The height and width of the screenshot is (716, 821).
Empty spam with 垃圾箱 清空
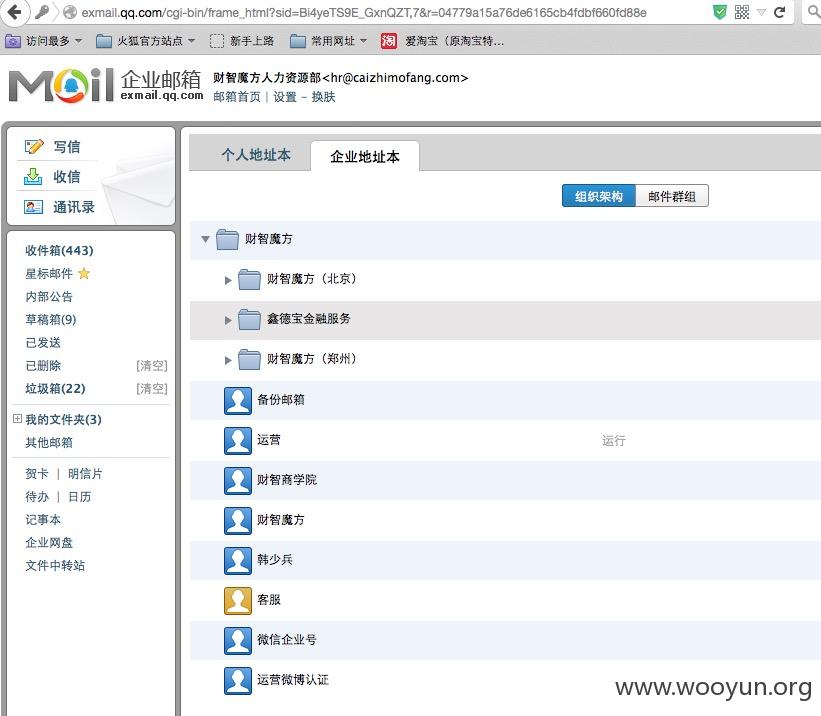click(152, 389)
